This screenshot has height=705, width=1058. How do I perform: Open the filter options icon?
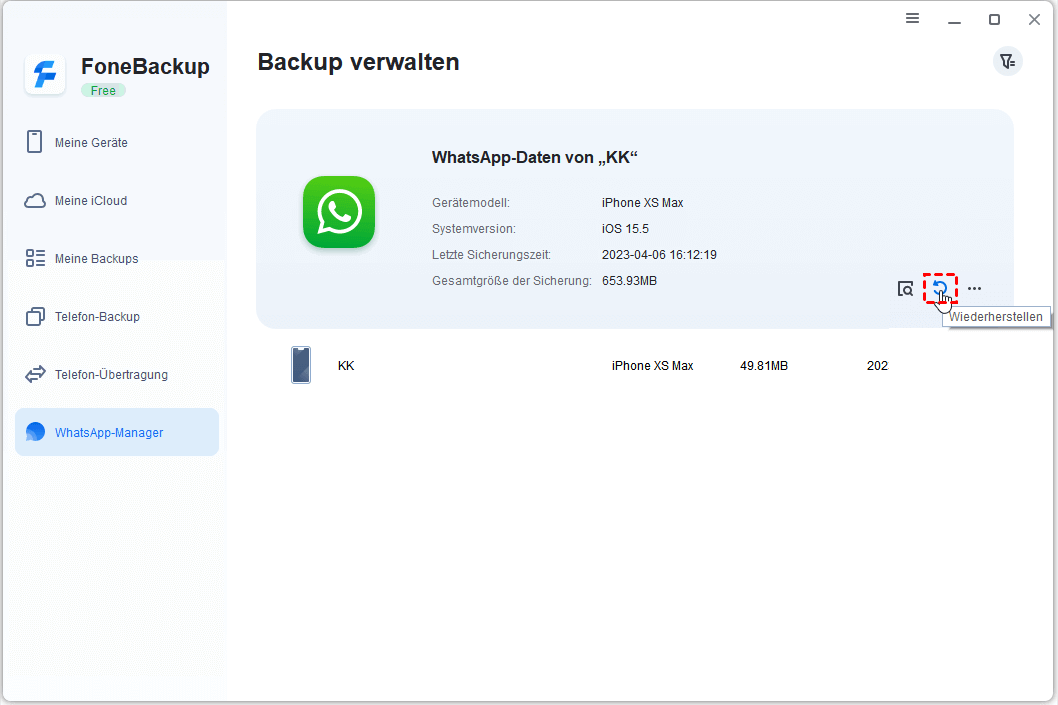tap(1007, 61)
